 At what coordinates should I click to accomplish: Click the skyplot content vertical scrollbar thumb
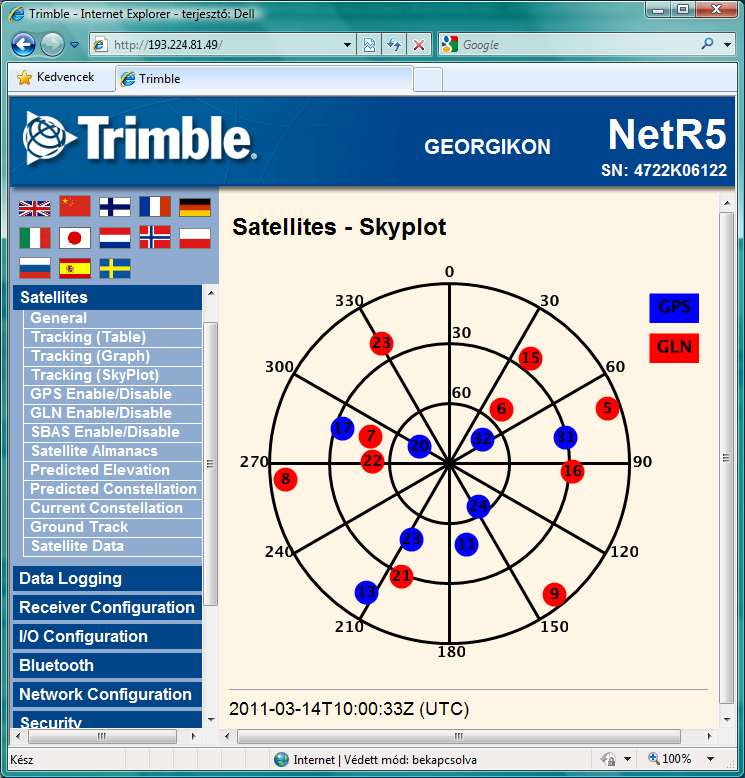[x=727, y=458]
